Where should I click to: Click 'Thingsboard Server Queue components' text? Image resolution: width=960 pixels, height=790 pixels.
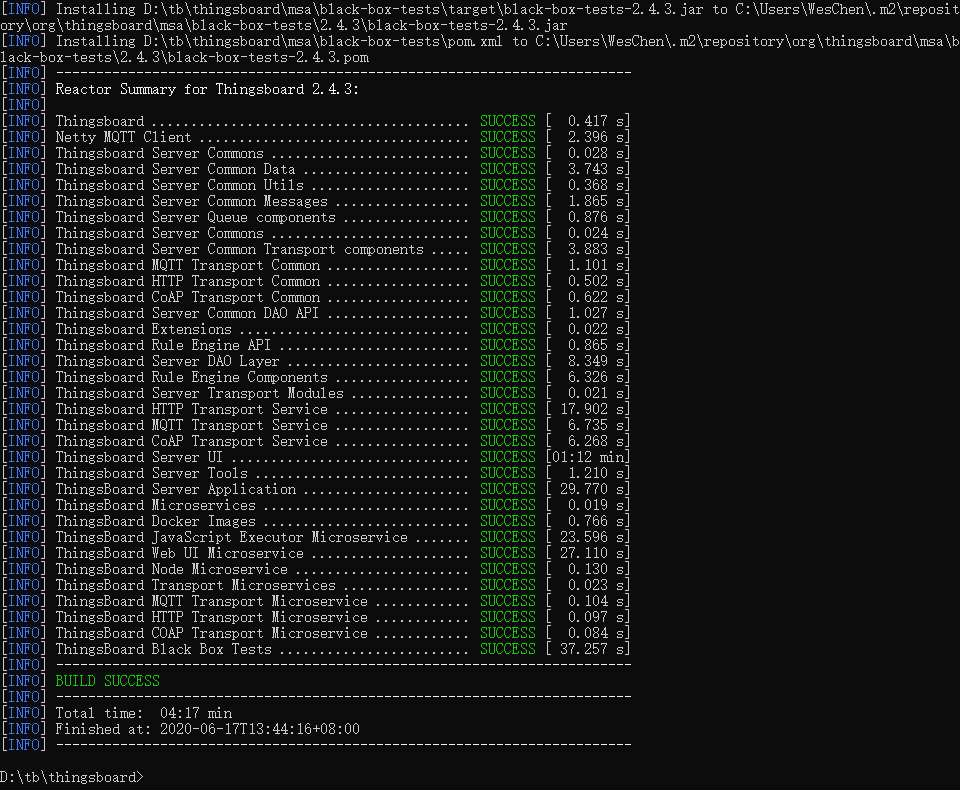click(x=195, y=217)
